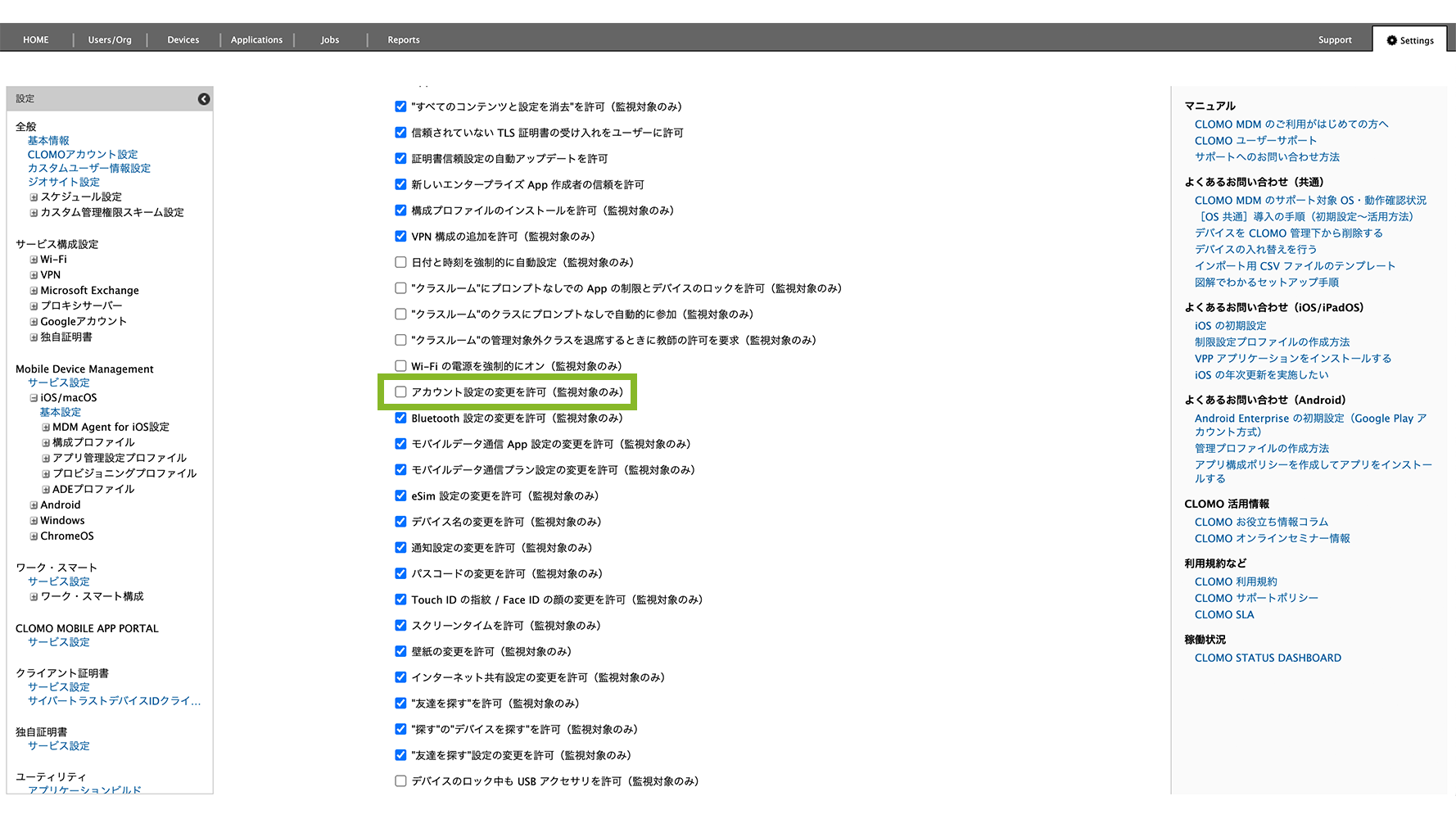
Task: Expand the 構成プロファイル tree node
Action: 46,443
